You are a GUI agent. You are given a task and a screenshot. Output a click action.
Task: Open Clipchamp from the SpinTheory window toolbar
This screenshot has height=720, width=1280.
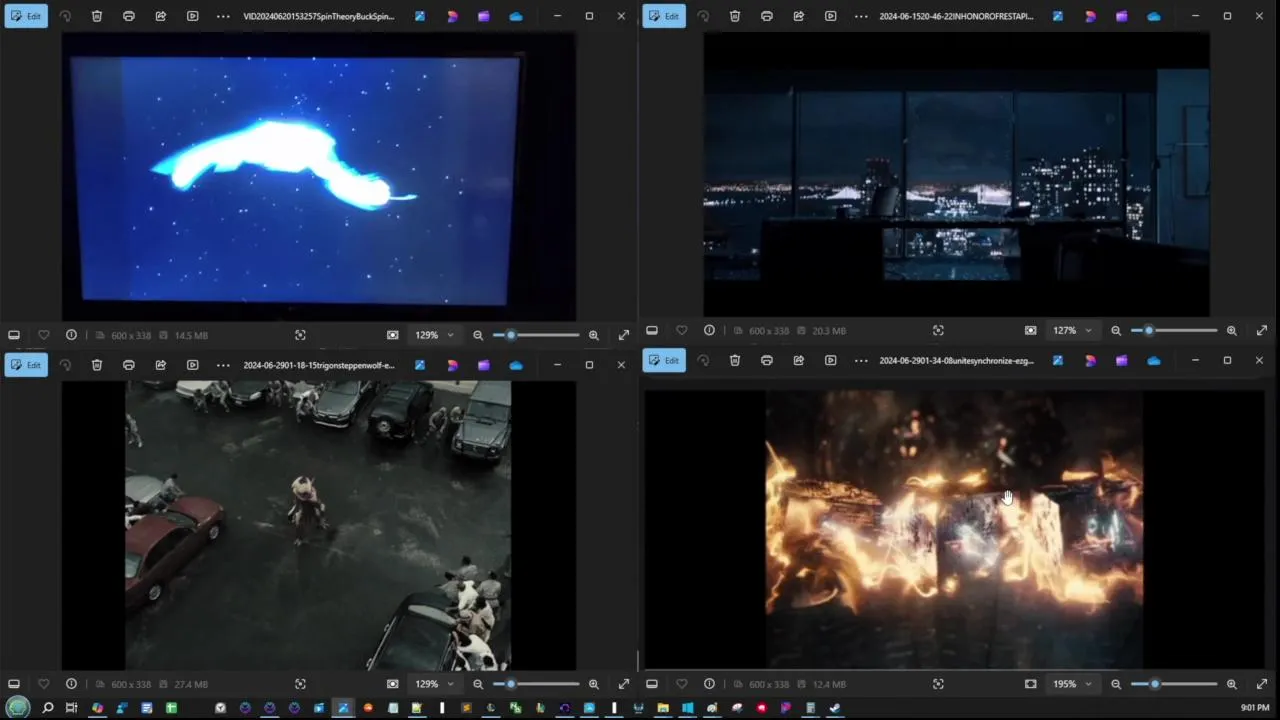[x=484, y=16]
